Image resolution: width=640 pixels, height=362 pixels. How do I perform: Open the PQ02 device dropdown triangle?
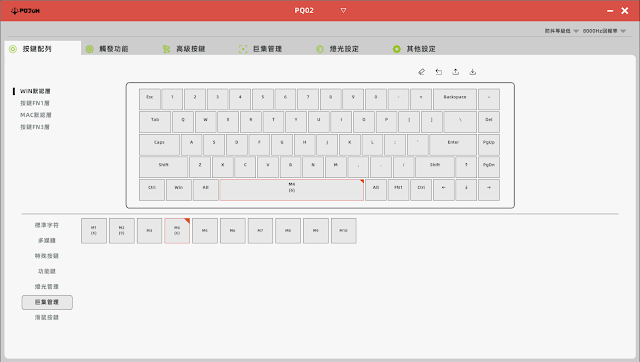pos(343,11)
